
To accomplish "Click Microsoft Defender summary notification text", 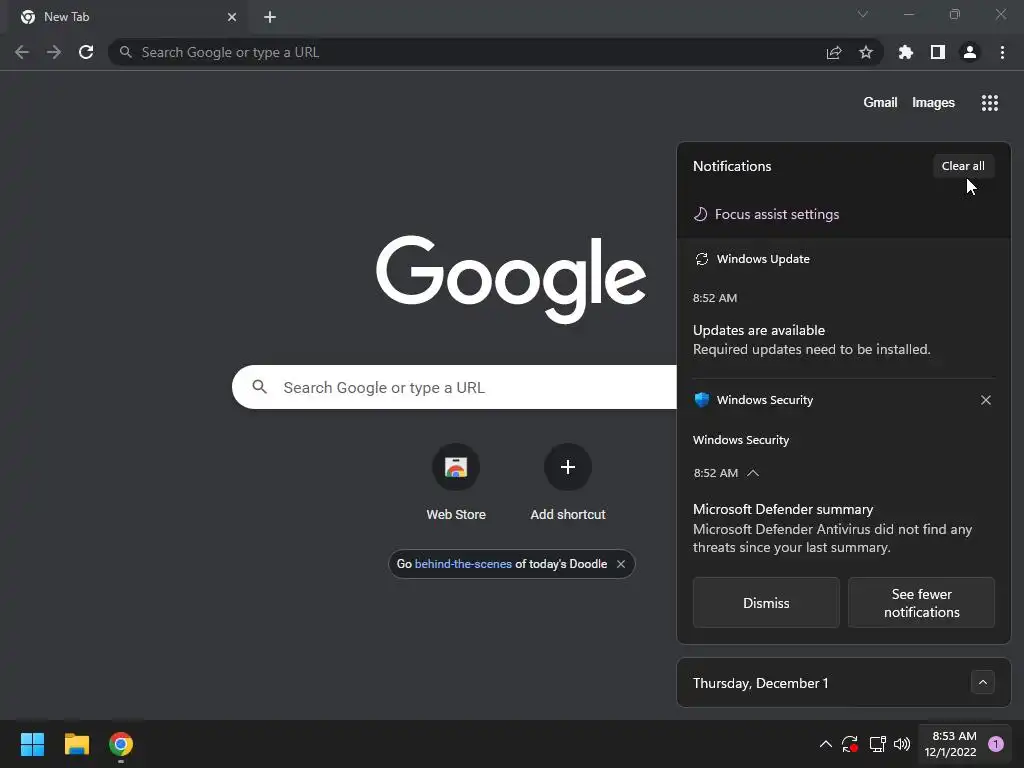I will pos(833,528).
